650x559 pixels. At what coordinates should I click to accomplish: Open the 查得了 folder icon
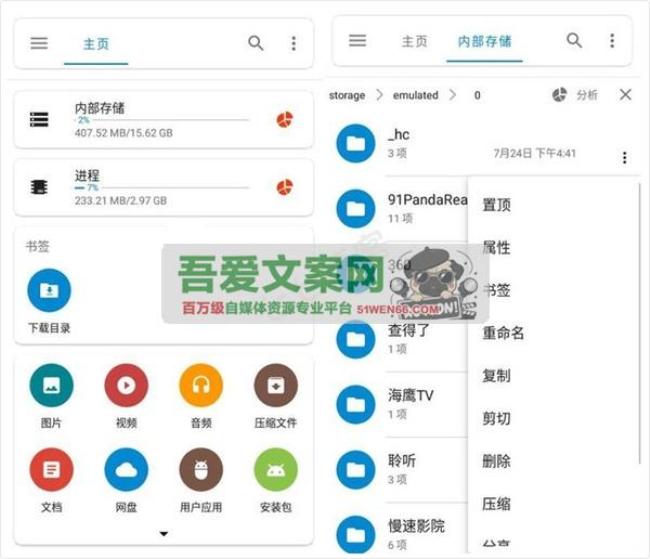[x=356, y=339]
